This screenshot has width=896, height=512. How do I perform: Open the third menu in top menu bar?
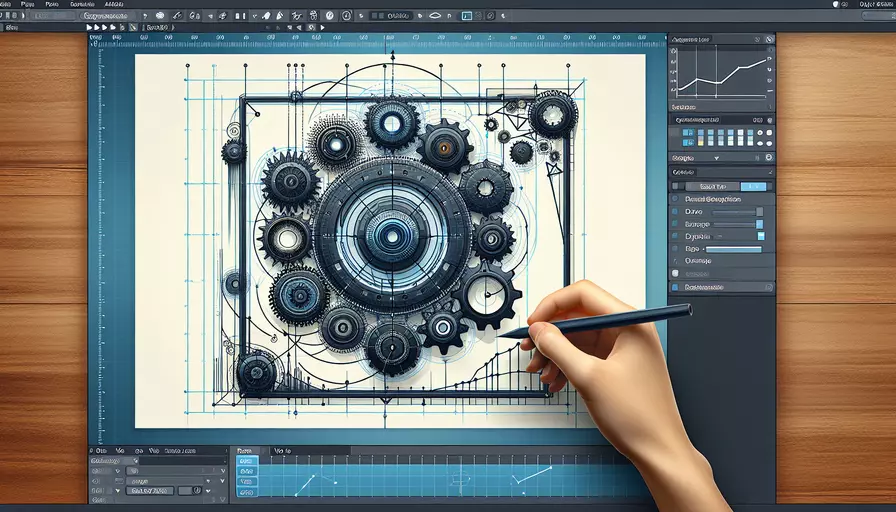click(82, 4)
